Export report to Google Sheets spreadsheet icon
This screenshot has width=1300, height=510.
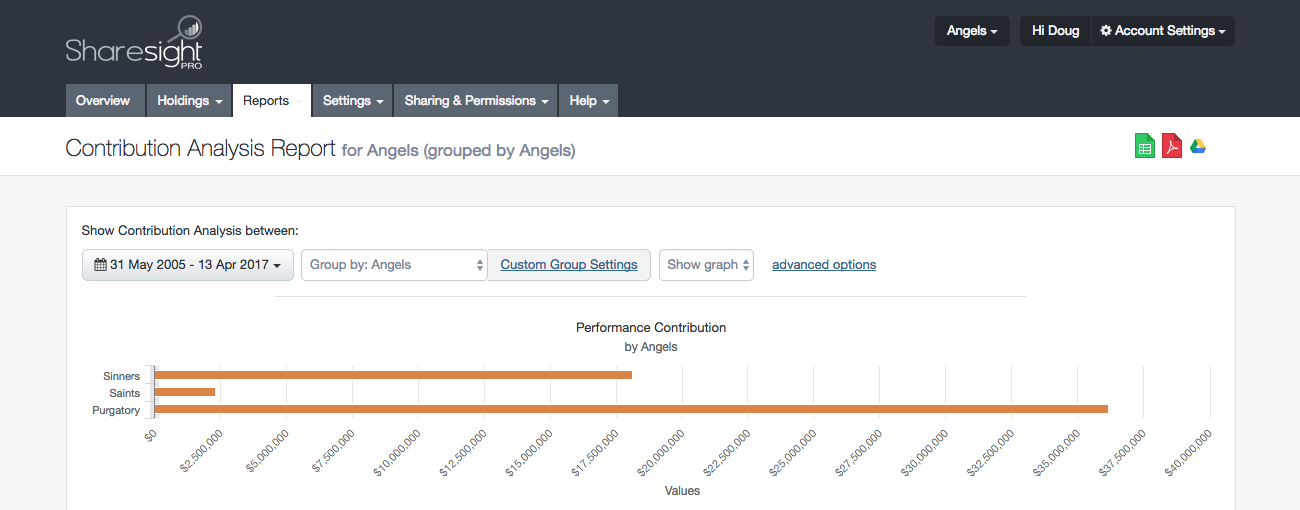pyautogui.click(x=1145, y=146)
